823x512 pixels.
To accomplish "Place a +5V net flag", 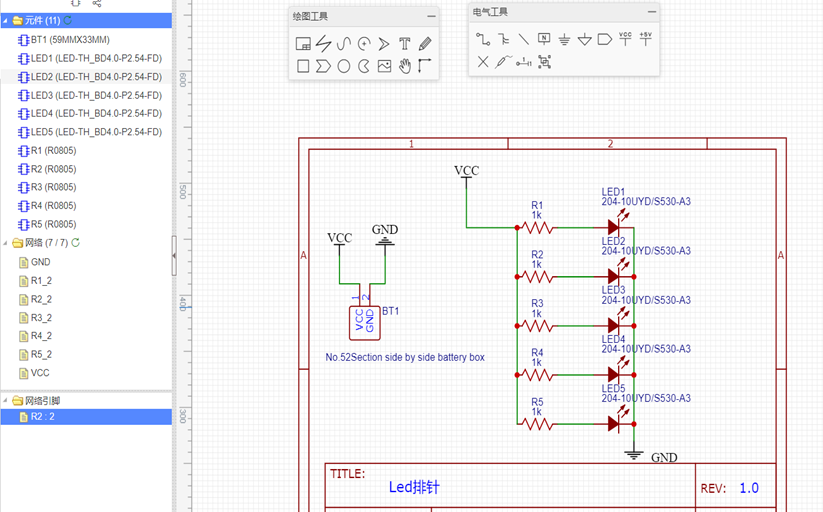I will click(646, 39).
